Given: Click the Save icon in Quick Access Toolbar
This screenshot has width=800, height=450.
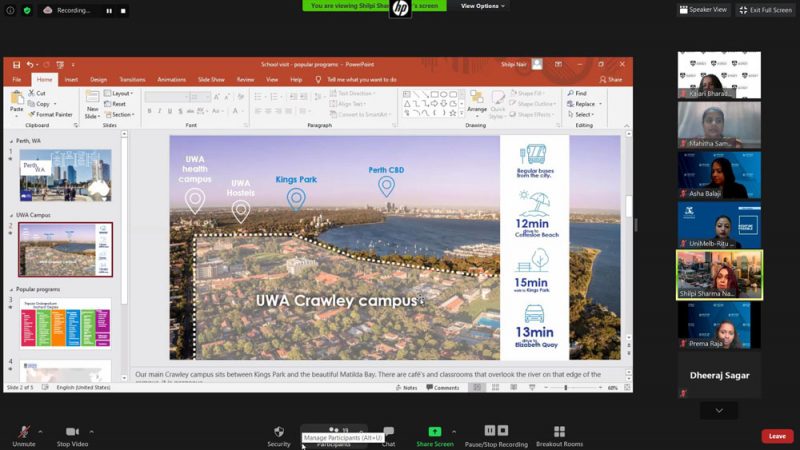Looking at the screenshot, I should (16, 65).
